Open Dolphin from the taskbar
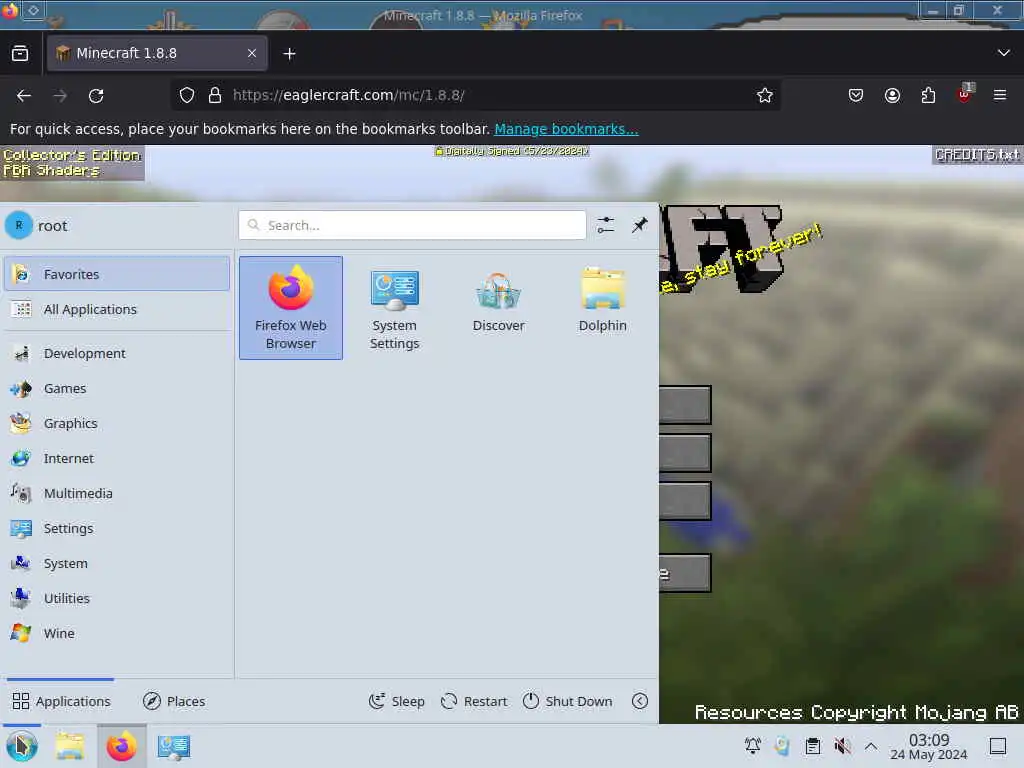The width and height of the screenshot is (1024, 768). (70, 746)
